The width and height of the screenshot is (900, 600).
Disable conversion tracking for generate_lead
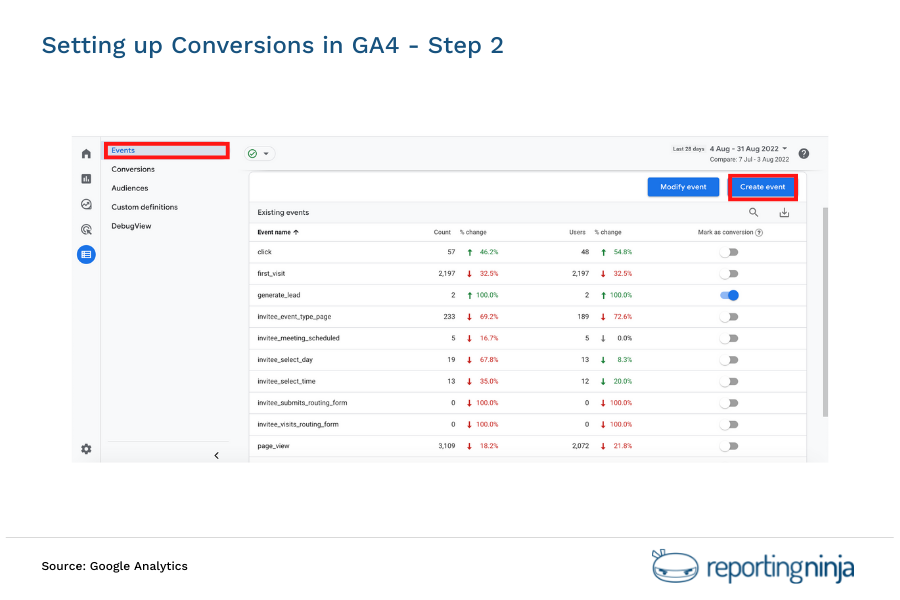coord(731,295)
